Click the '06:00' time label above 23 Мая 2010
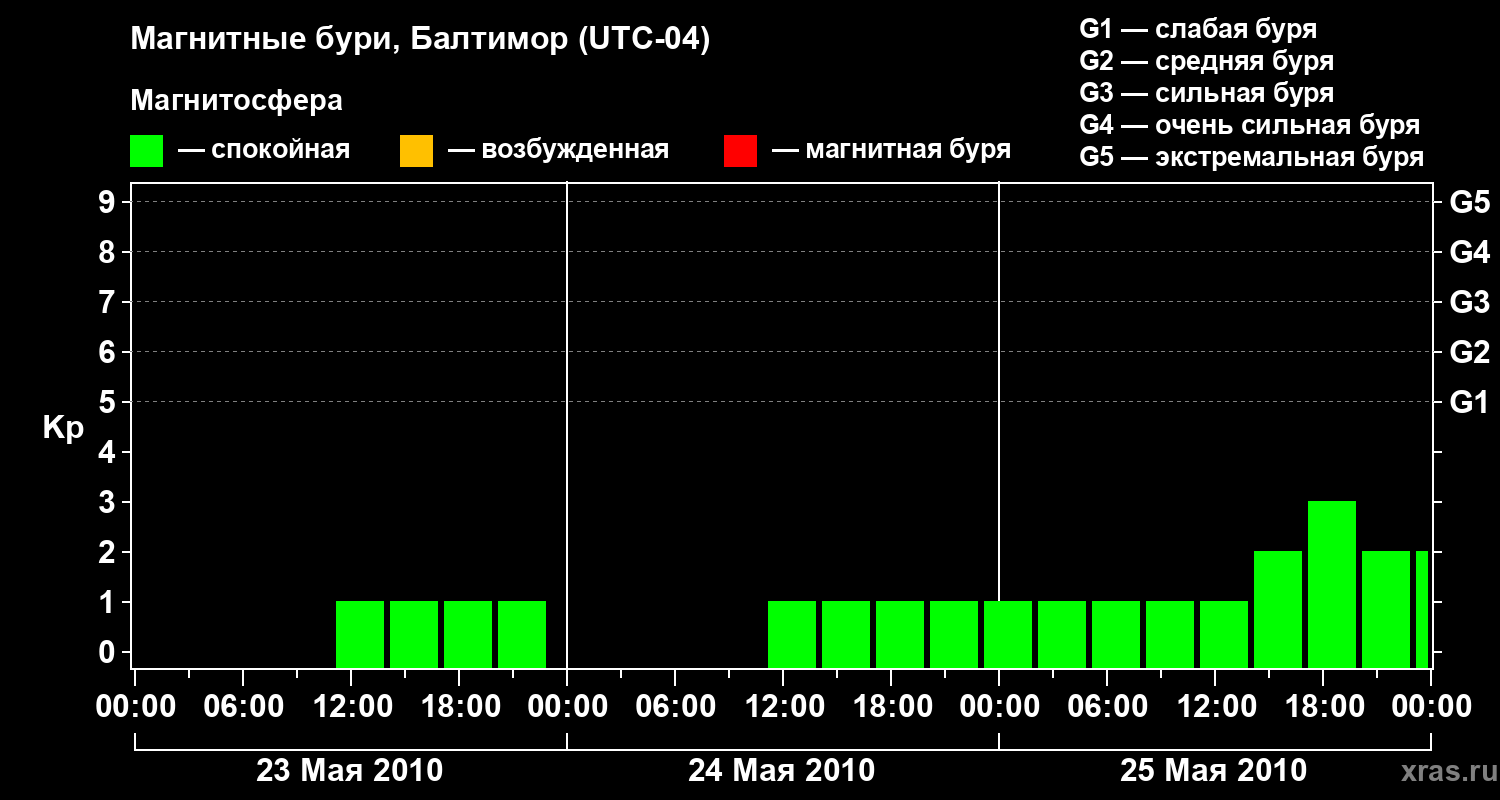 [243, 707]
